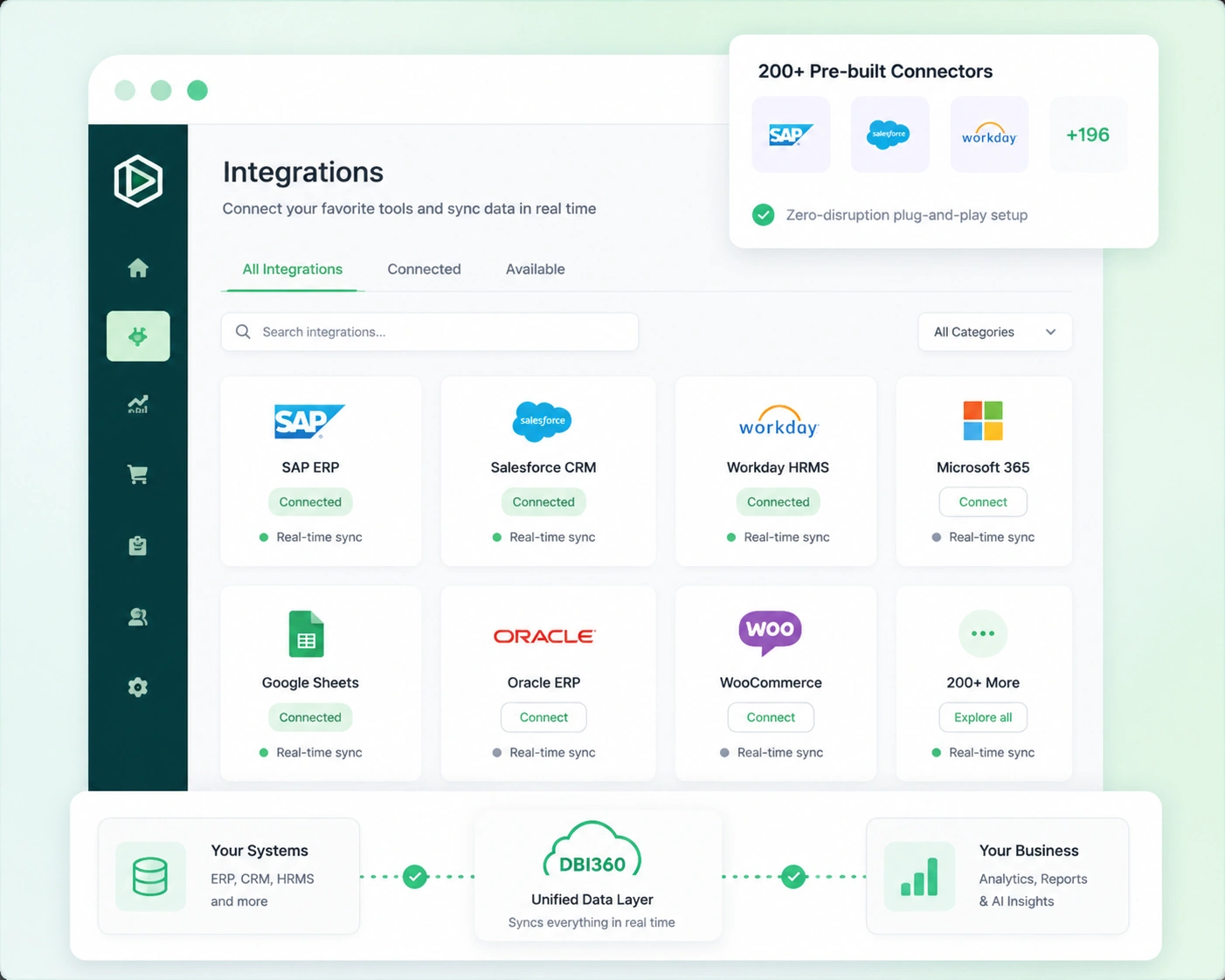Click the green checkmark beside Zero-disruption setup
1225x980 pixels.
[764, 215]
